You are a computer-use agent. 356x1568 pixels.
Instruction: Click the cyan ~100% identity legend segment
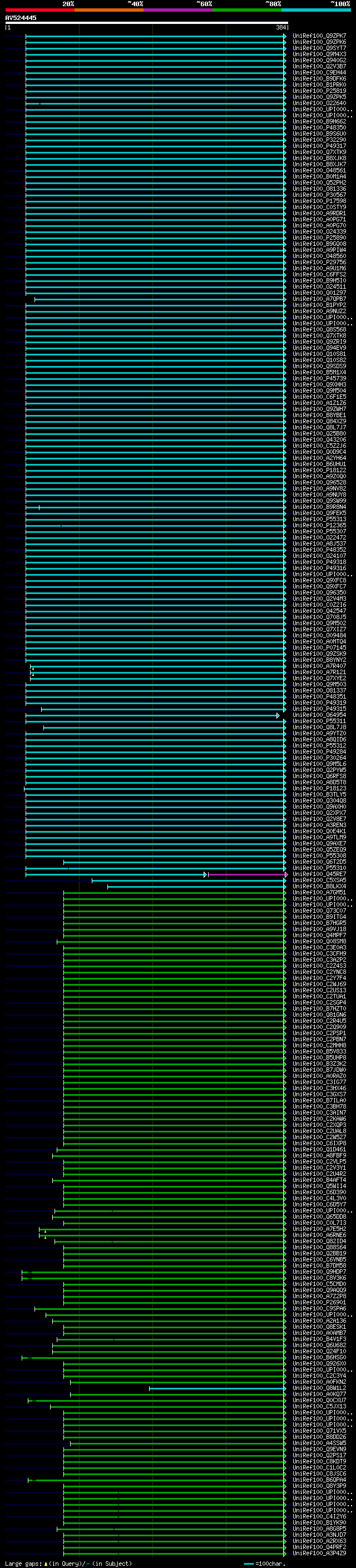pos(316,10)
